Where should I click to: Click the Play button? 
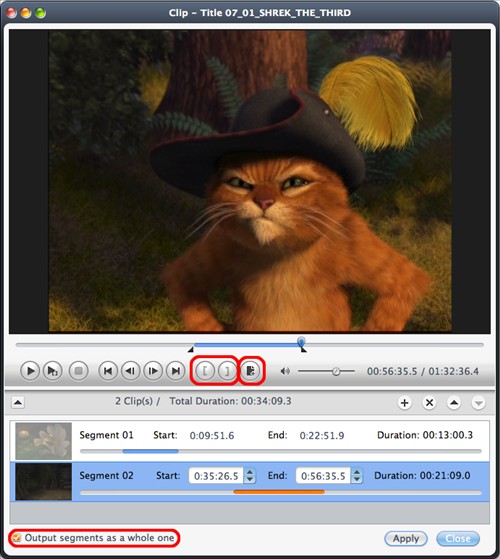(x=30, y=371)
